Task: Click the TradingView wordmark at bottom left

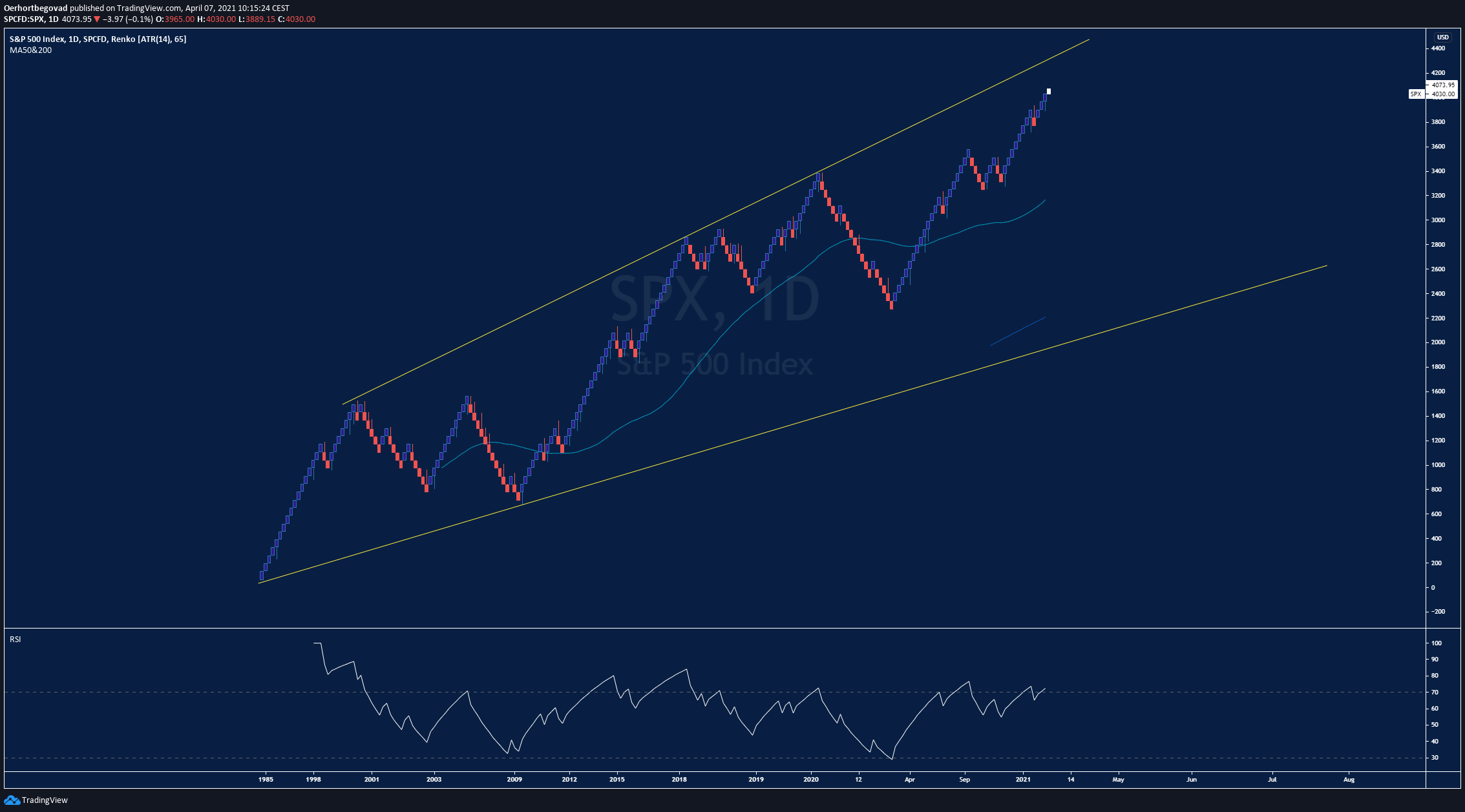Action: pos(45,800)
